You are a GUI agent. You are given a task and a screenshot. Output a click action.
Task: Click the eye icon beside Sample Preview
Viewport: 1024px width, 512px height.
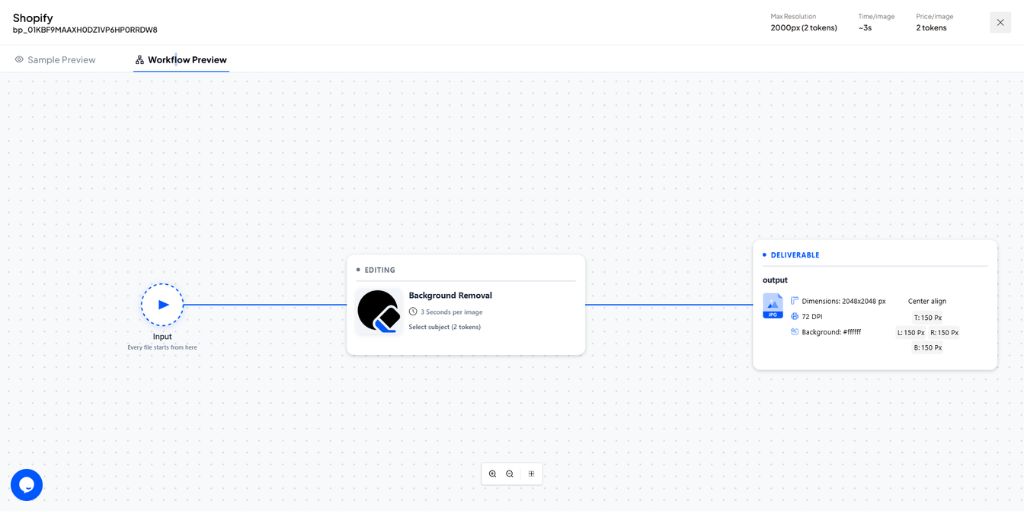point(19,59)
